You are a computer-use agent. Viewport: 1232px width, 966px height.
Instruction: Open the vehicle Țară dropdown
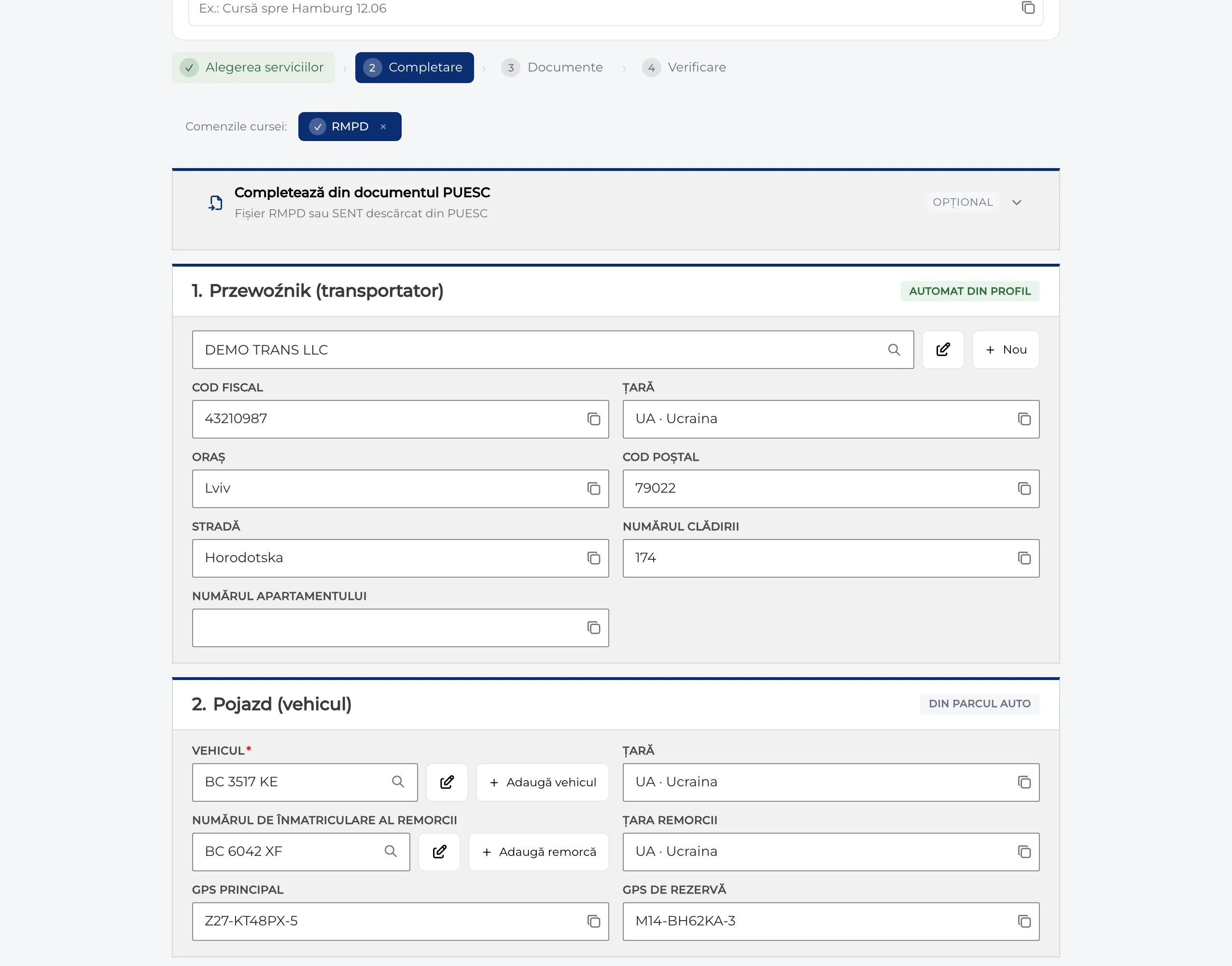tap(831, 782)
